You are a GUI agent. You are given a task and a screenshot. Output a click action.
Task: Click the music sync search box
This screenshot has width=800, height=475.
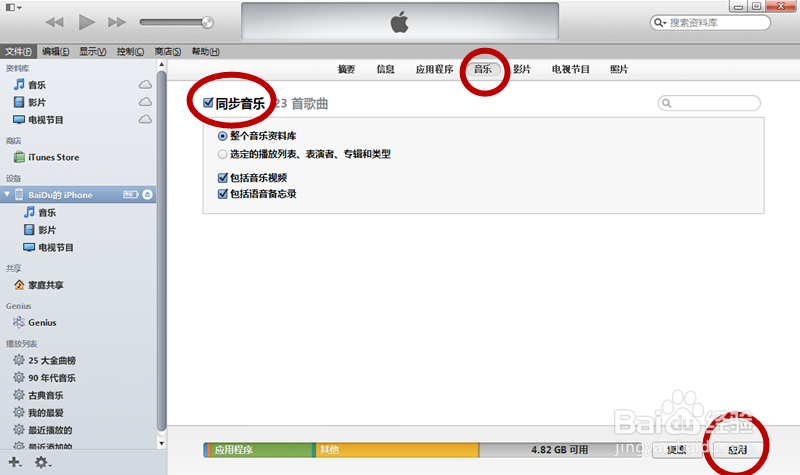point(709,103)
